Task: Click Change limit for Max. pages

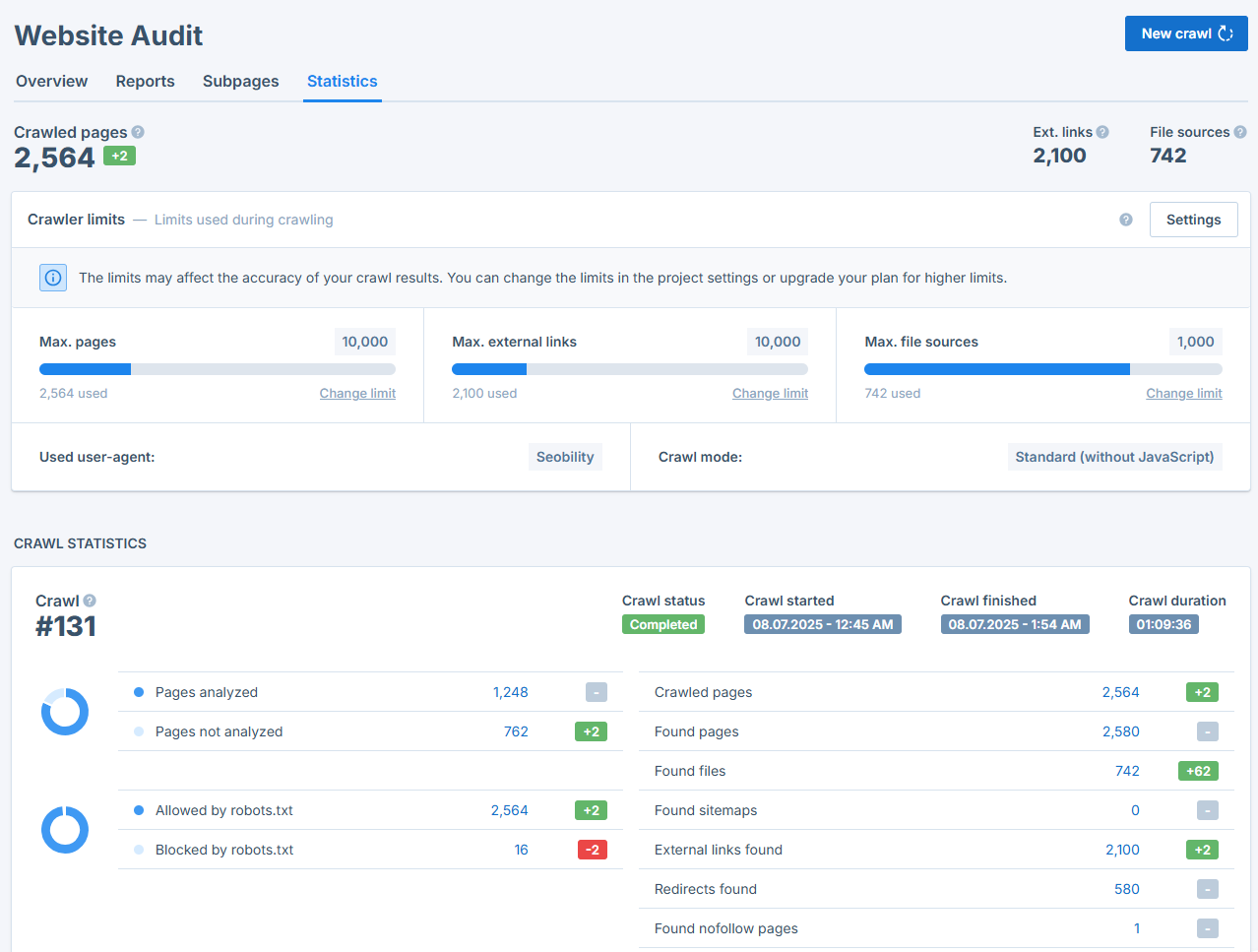Action: 357,393
